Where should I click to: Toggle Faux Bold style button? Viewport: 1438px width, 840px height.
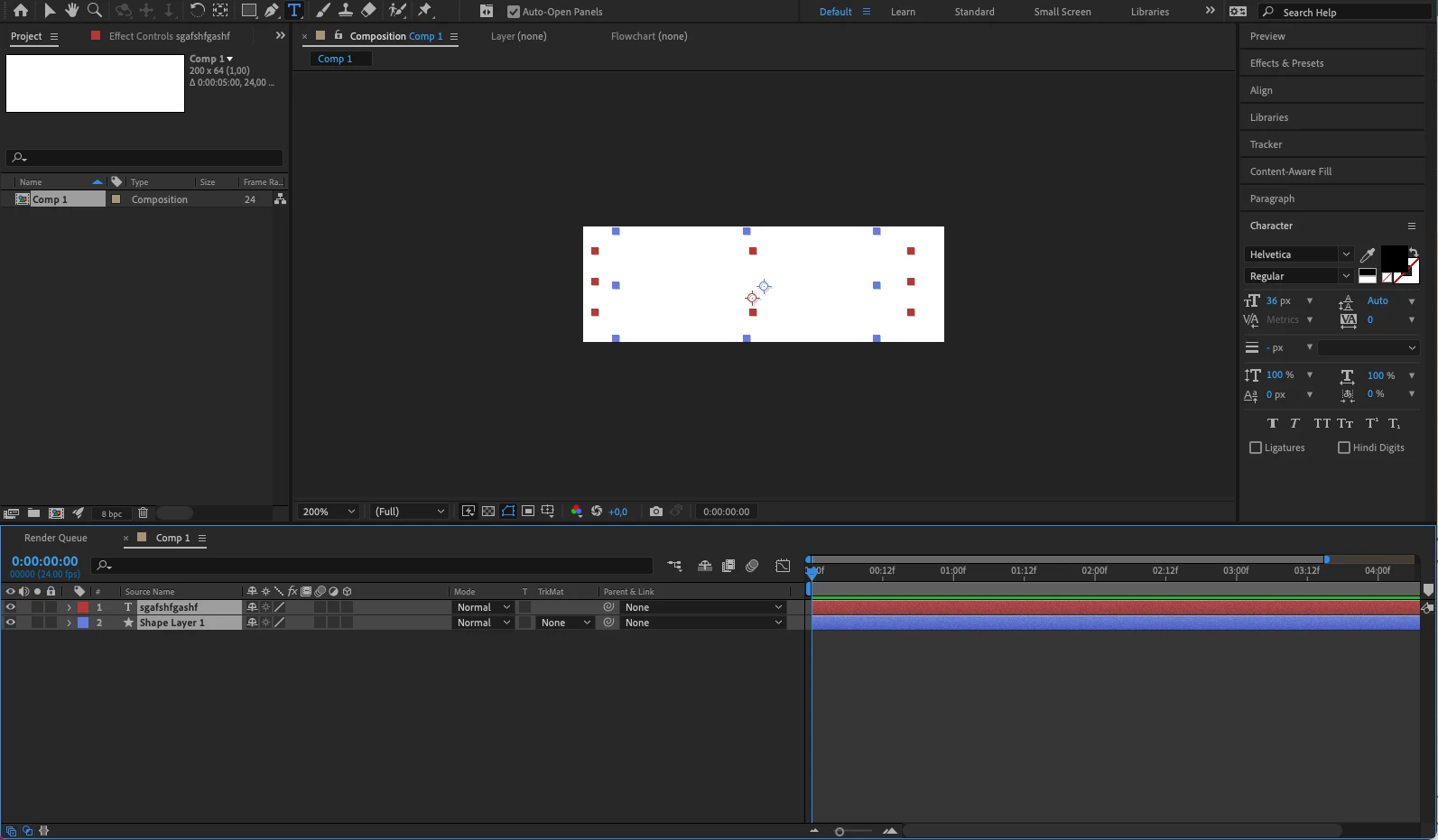click(x=1273, y=423)
